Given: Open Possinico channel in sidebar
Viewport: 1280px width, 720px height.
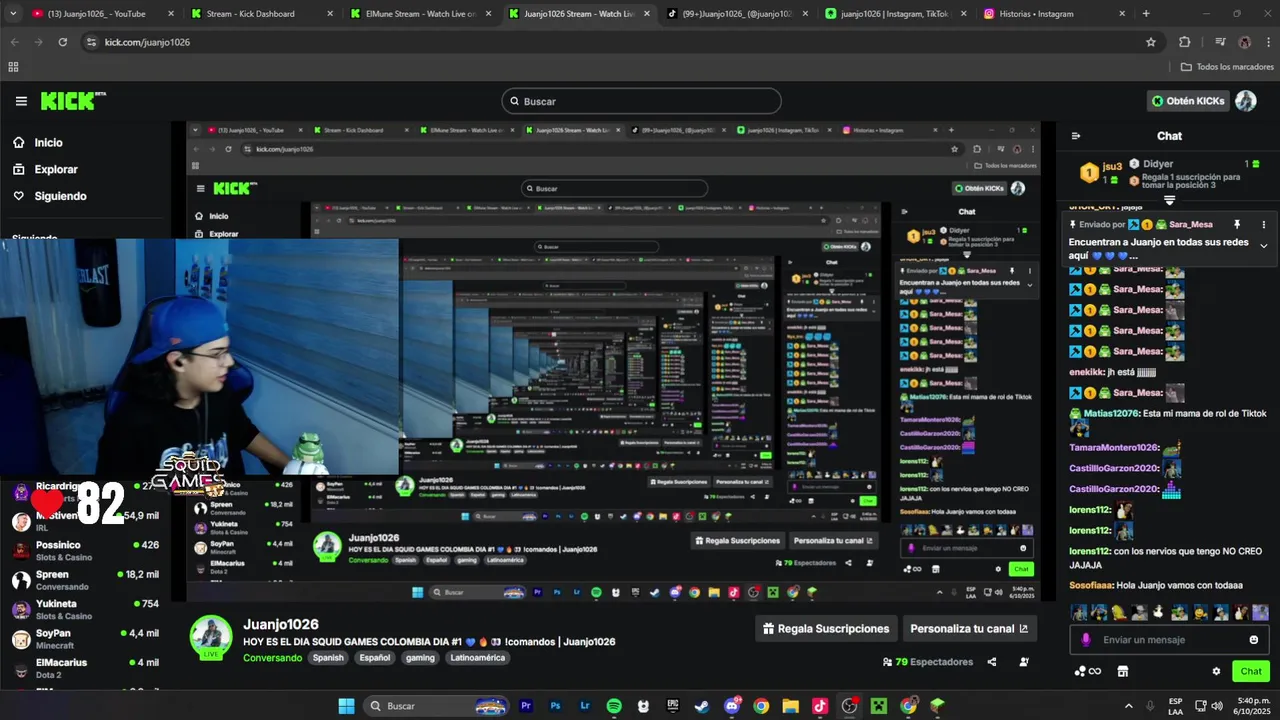Looking at the screenshot, I should pyautogui.click(x=85, y=550).
